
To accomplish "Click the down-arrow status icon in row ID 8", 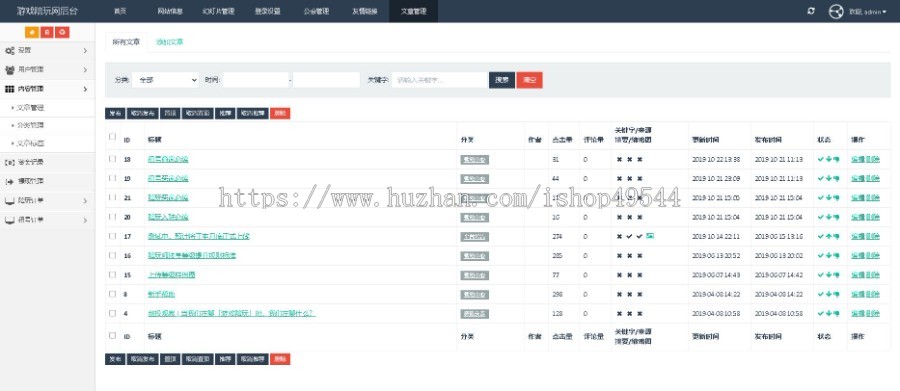I will (828, 295).
